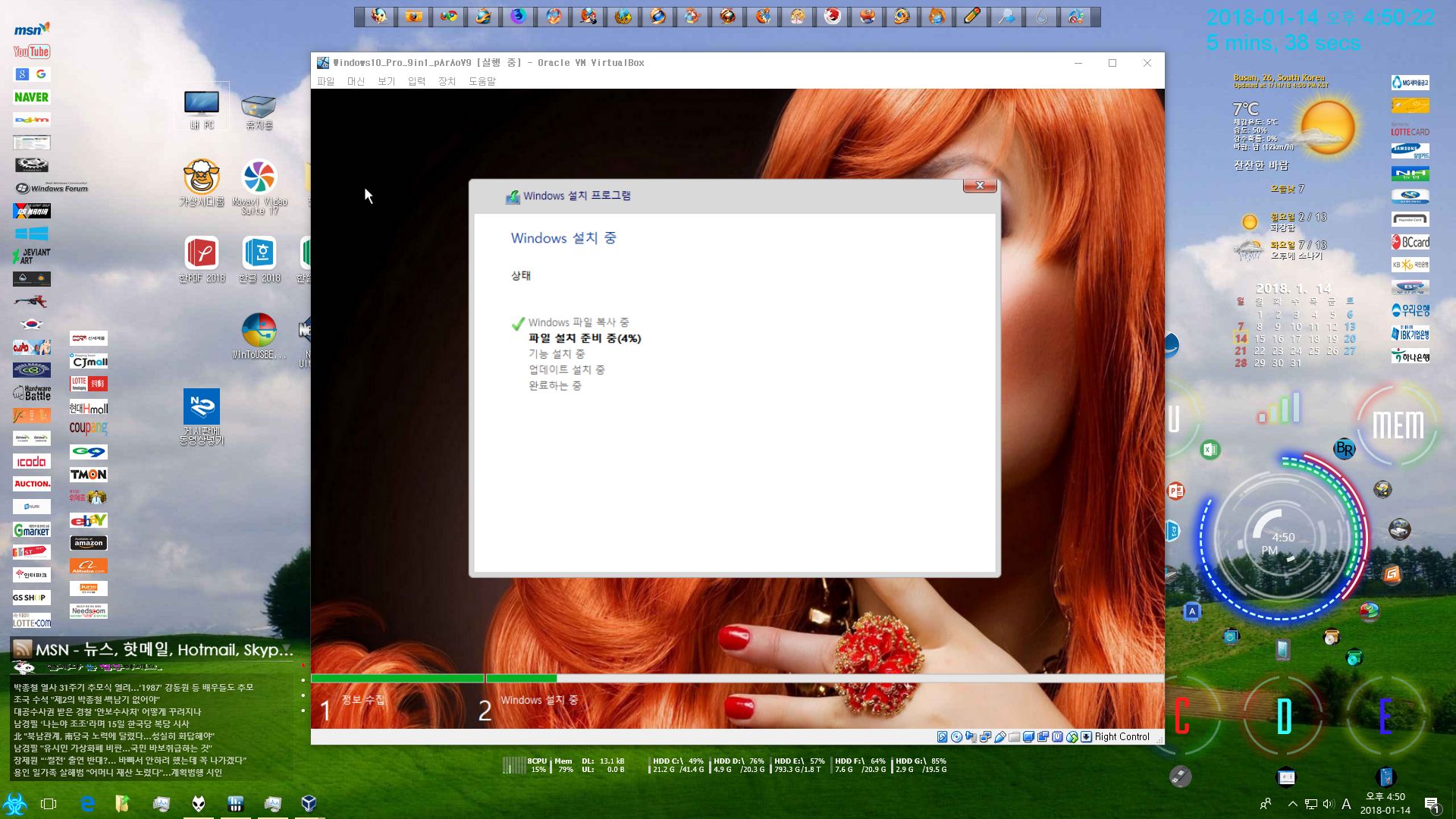Open the 도움말 menu in VirtualBox

click(482, 81)
